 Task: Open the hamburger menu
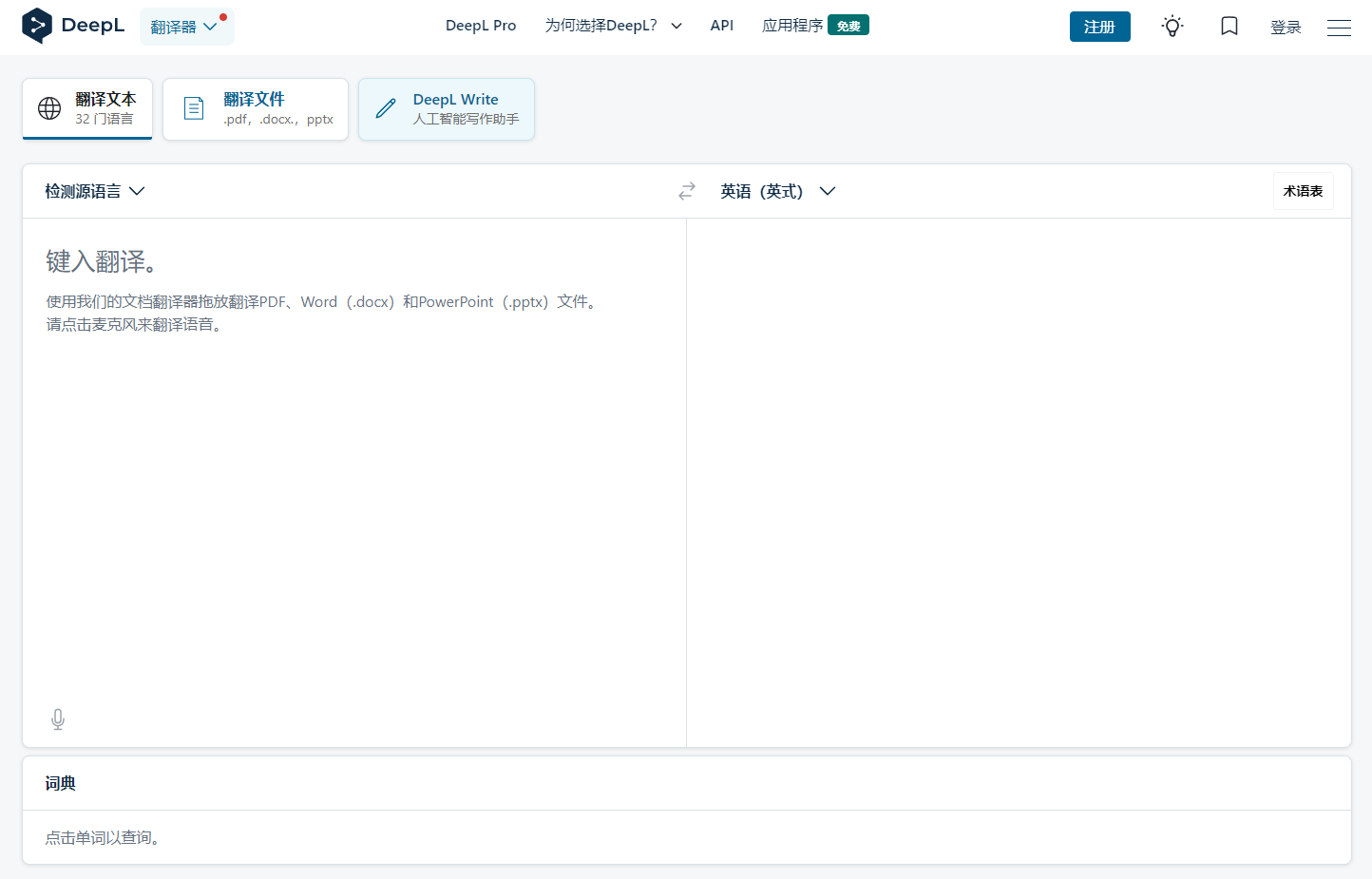[1339, 28]
